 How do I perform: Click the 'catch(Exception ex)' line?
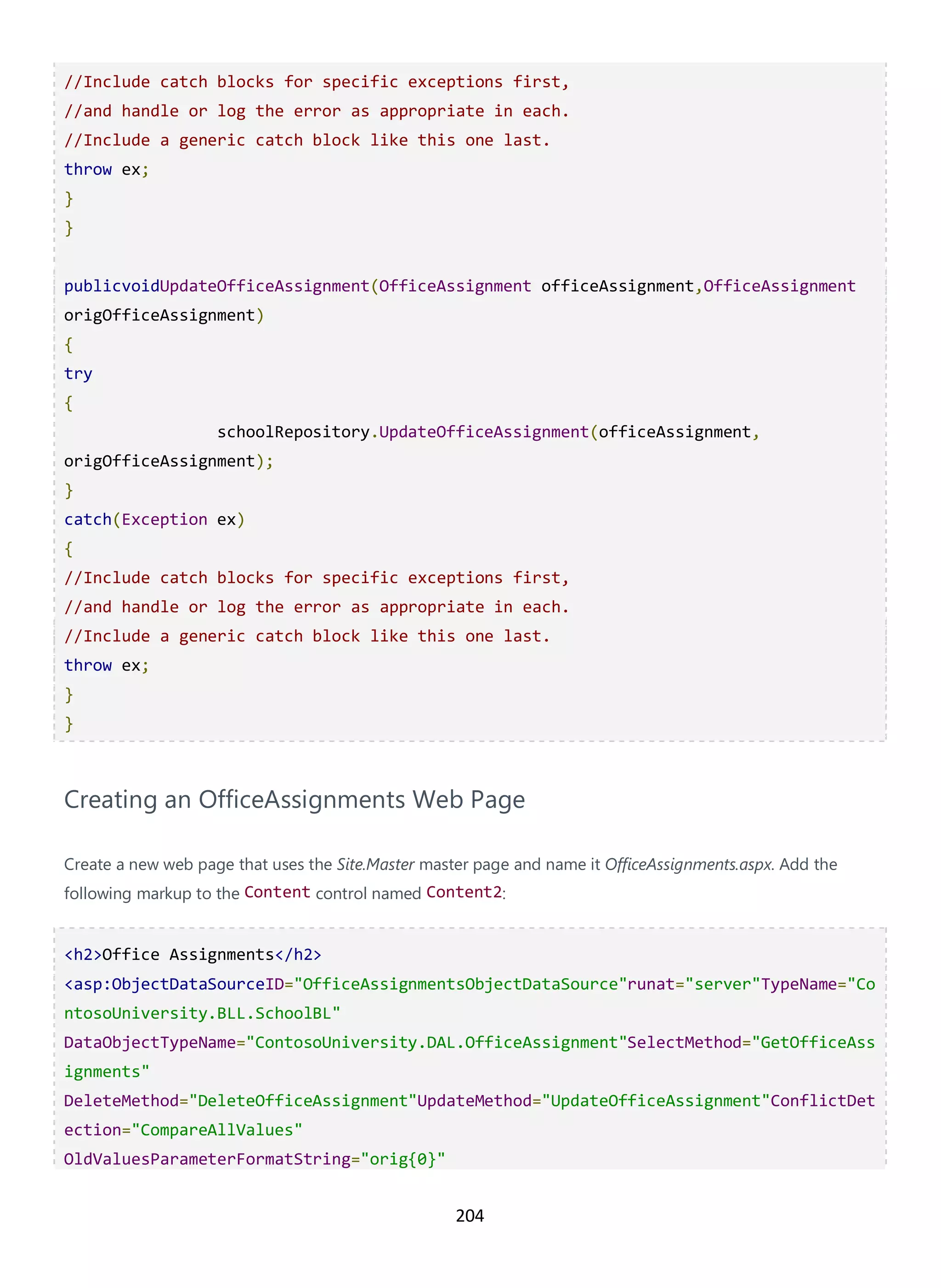(x=154, y=519)
